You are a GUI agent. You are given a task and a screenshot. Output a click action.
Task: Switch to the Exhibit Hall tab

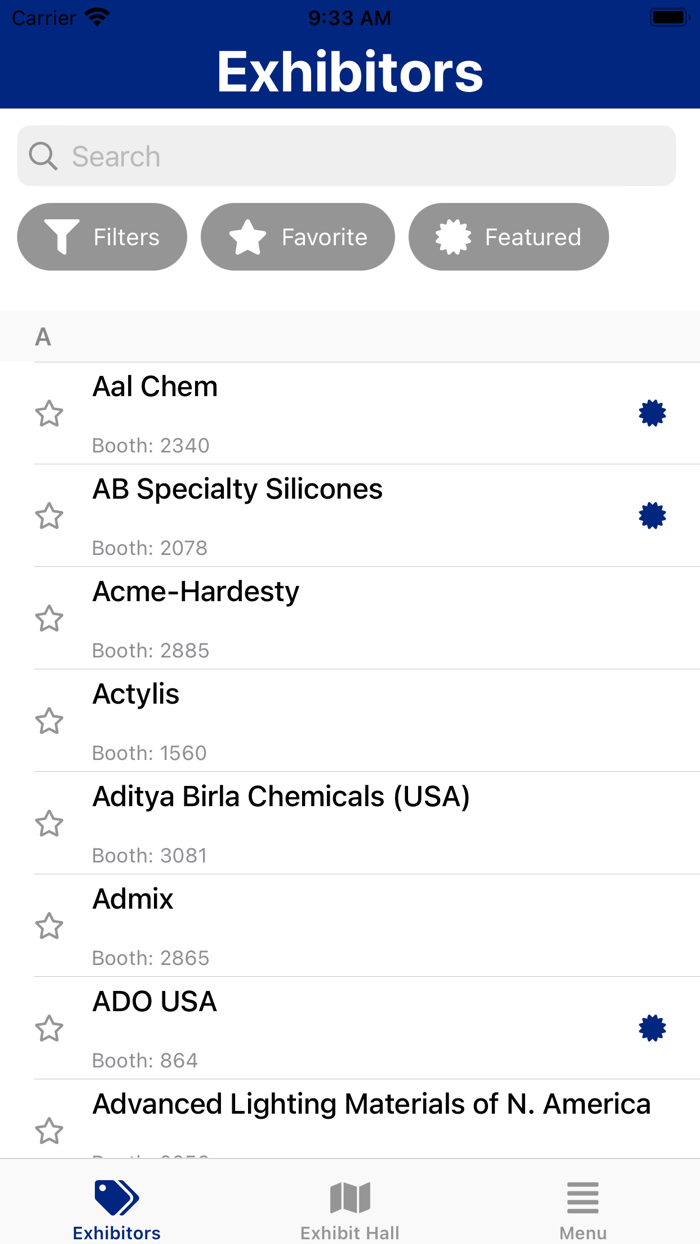pos(350,1209)
